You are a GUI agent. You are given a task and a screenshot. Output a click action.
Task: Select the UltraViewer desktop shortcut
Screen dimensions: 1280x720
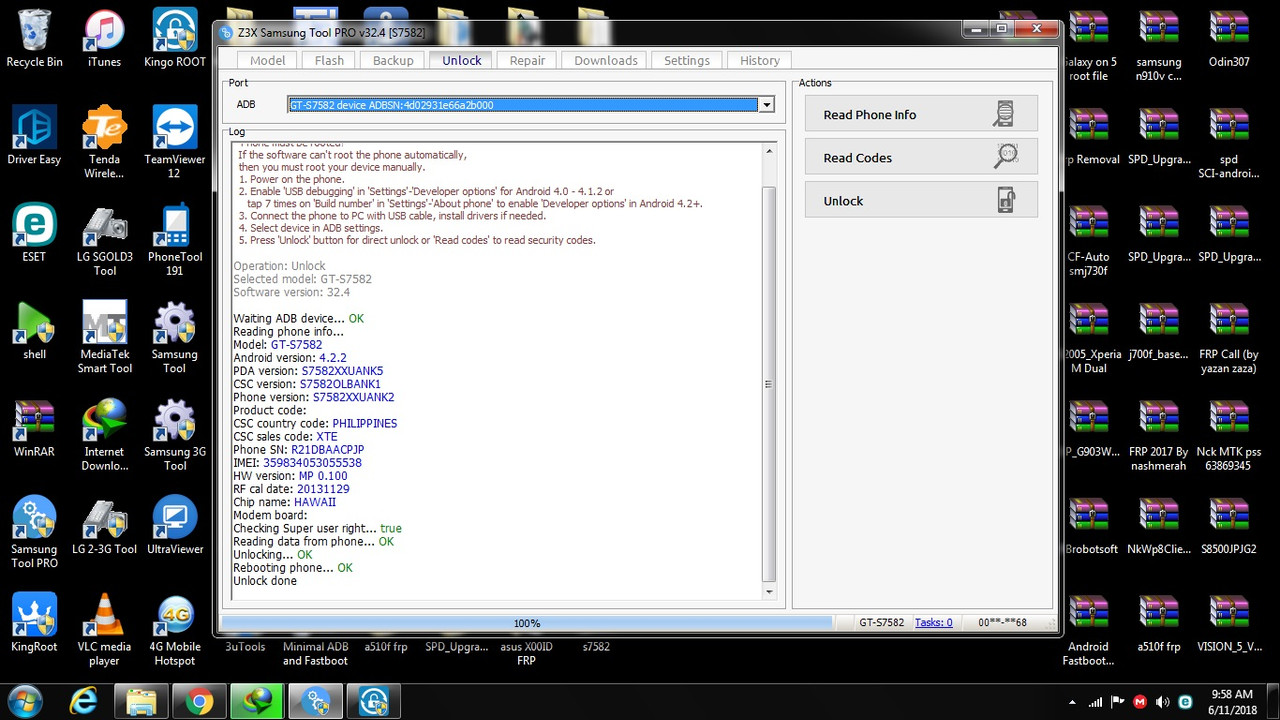pyautogui.click(x=175, y=526)
